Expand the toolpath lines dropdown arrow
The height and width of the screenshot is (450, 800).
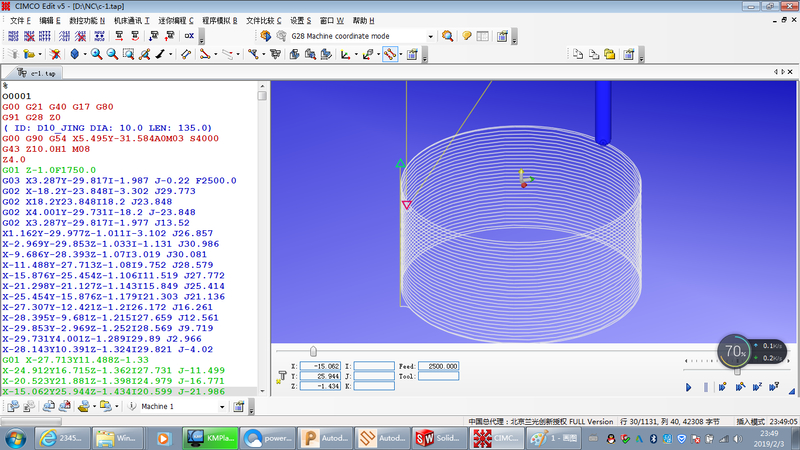point(215,54)
